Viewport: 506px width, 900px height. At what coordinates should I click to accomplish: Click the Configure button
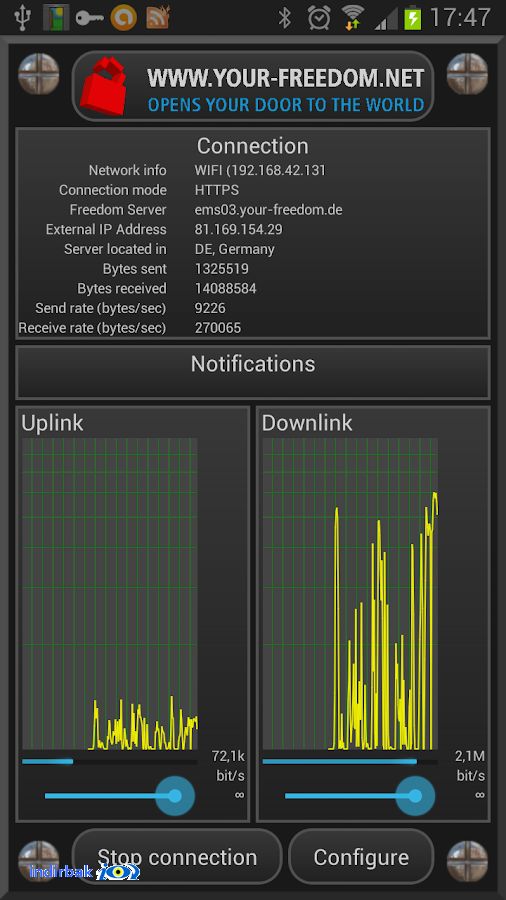click(x=361, y=857)
